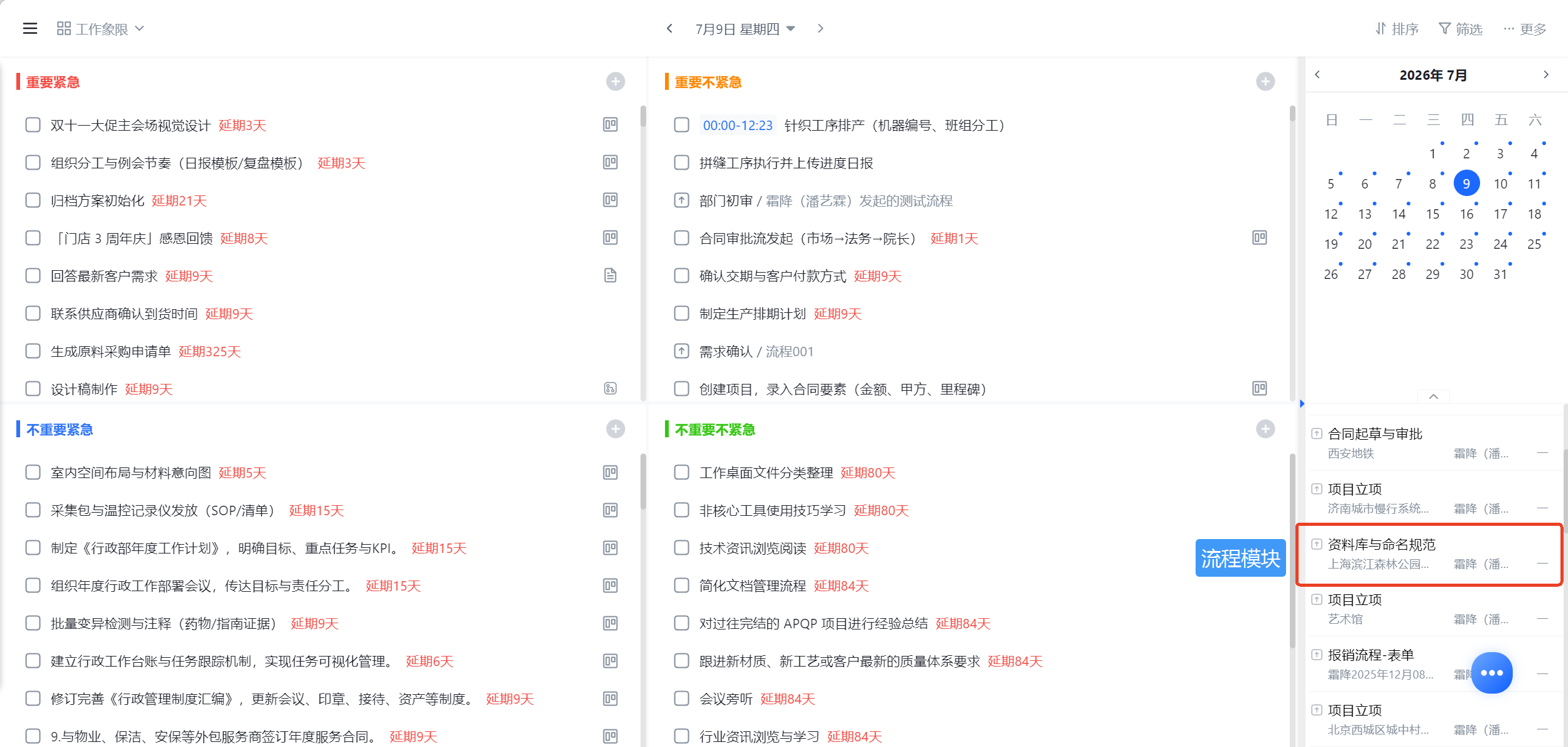Open project icon for 修订完善《行政管理制度汇编》
Viewport: 1568px width, 747px height.
tap(610, 699)
